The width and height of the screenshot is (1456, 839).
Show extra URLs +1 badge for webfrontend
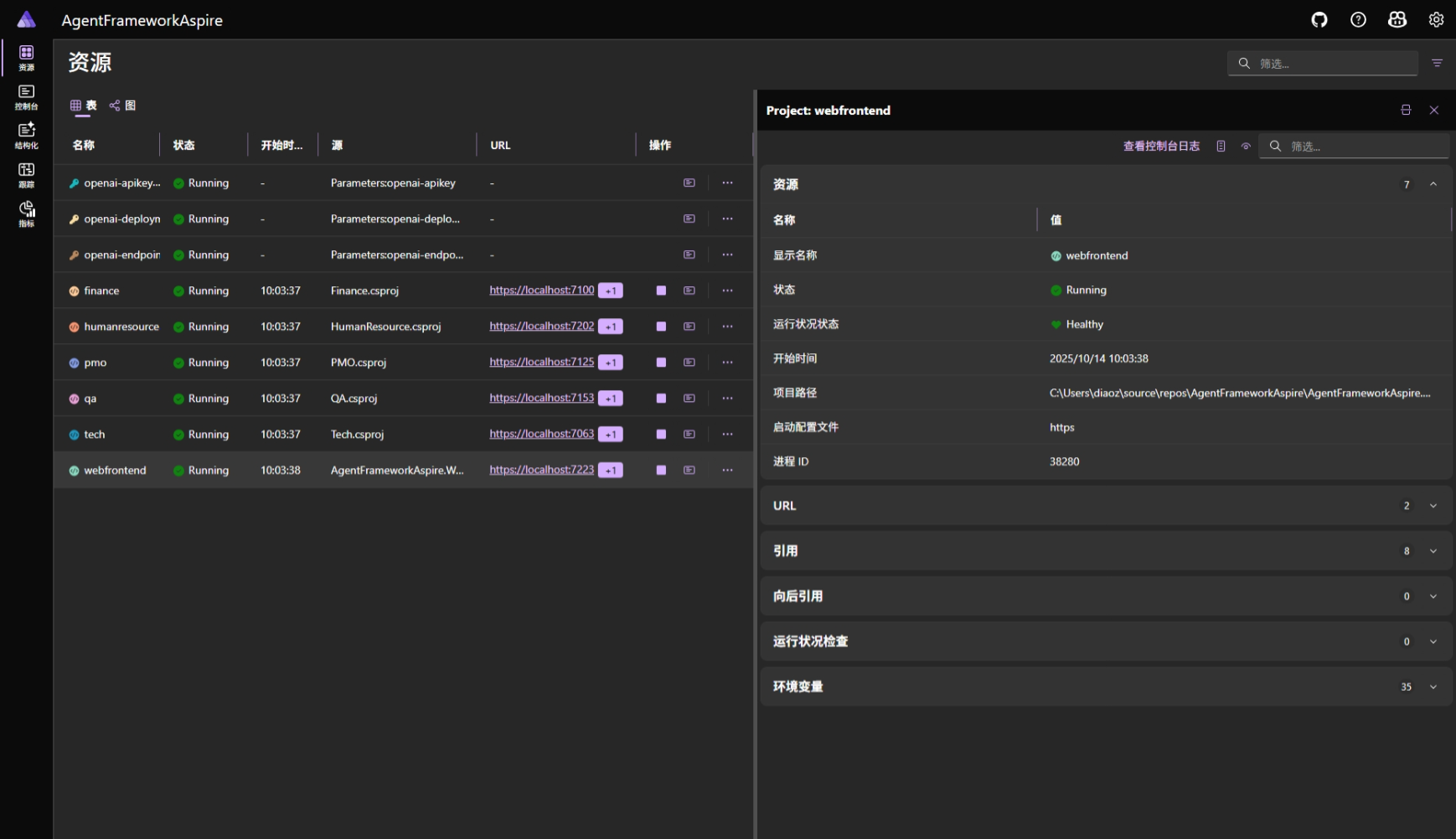[611, 471]
